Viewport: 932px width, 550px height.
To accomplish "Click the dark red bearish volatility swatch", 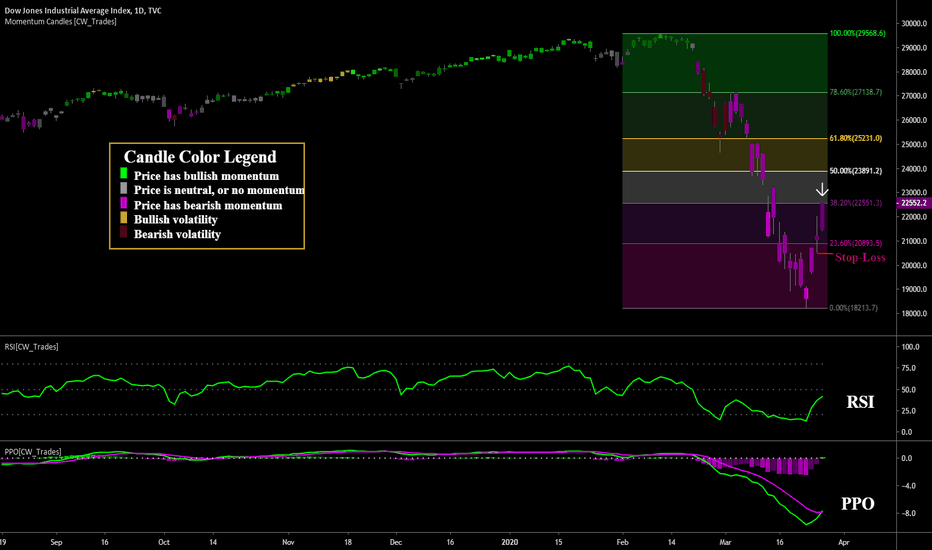I will [124, 232].
